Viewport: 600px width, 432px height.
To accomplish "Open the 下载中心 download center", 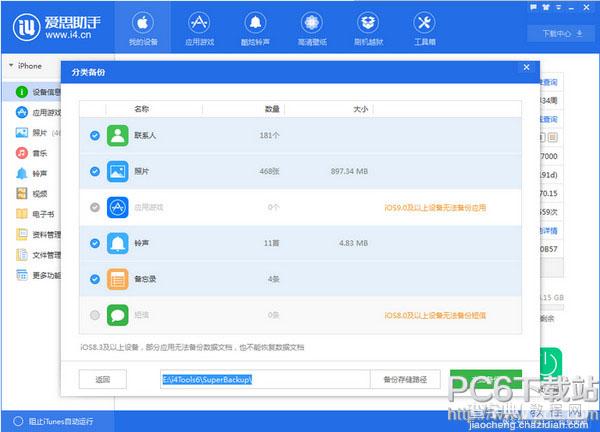I will tap(562, 34).
